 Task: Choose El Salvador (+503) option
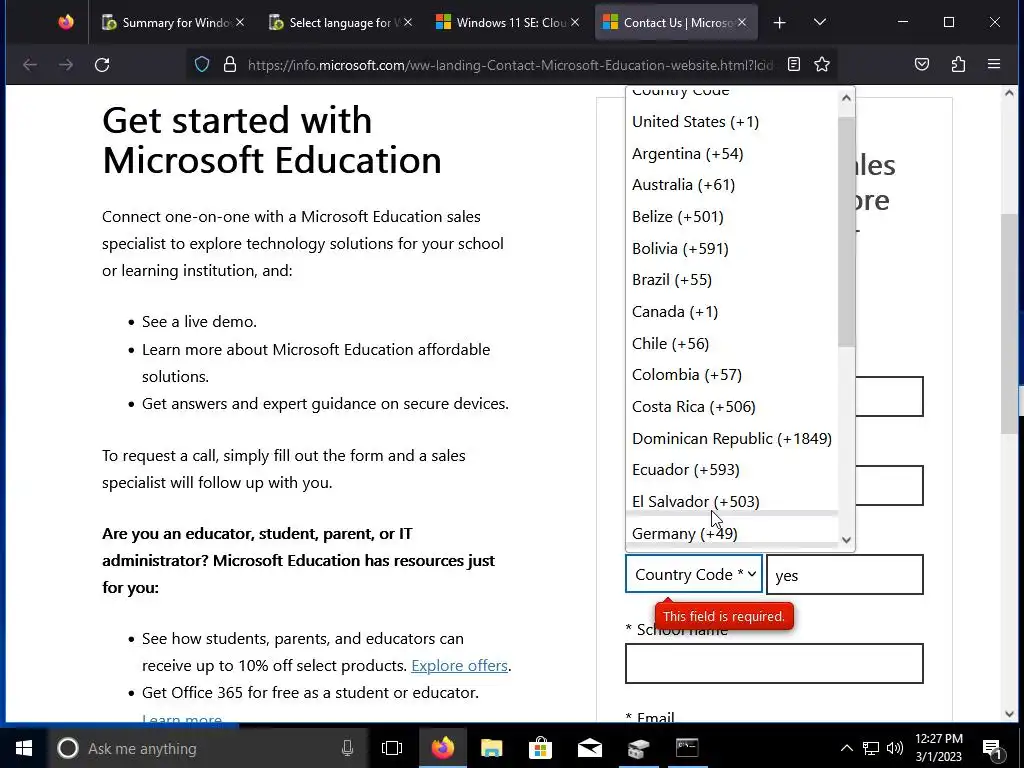731,502
